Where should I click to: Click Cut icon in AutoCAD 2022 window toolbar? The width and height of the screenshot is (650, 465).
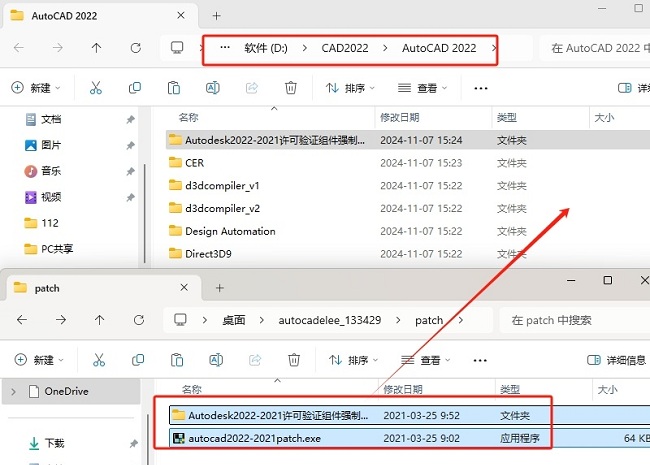click(x=96, y=88)
